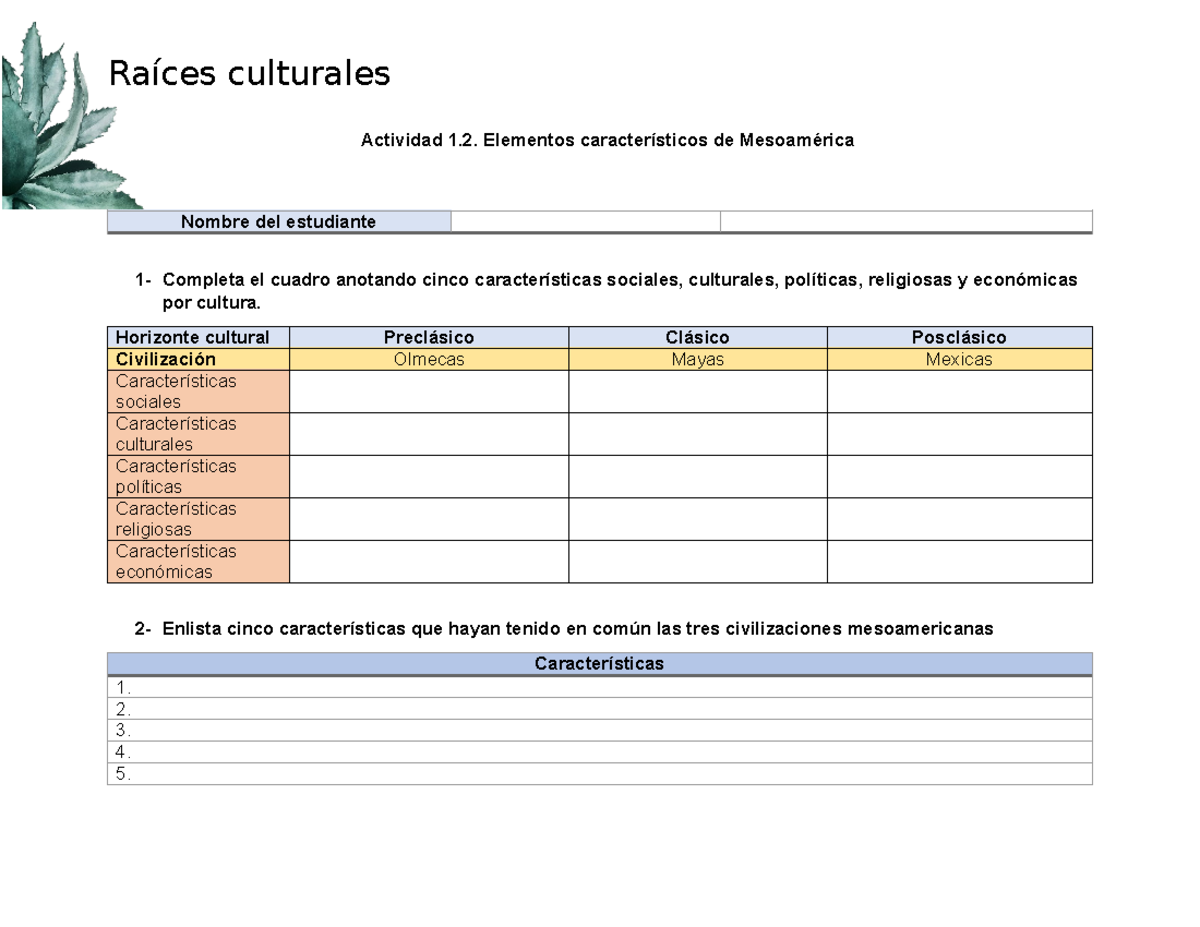Click the 'Características religiosas' row label
1200x927 pixels.
[198, 519]
